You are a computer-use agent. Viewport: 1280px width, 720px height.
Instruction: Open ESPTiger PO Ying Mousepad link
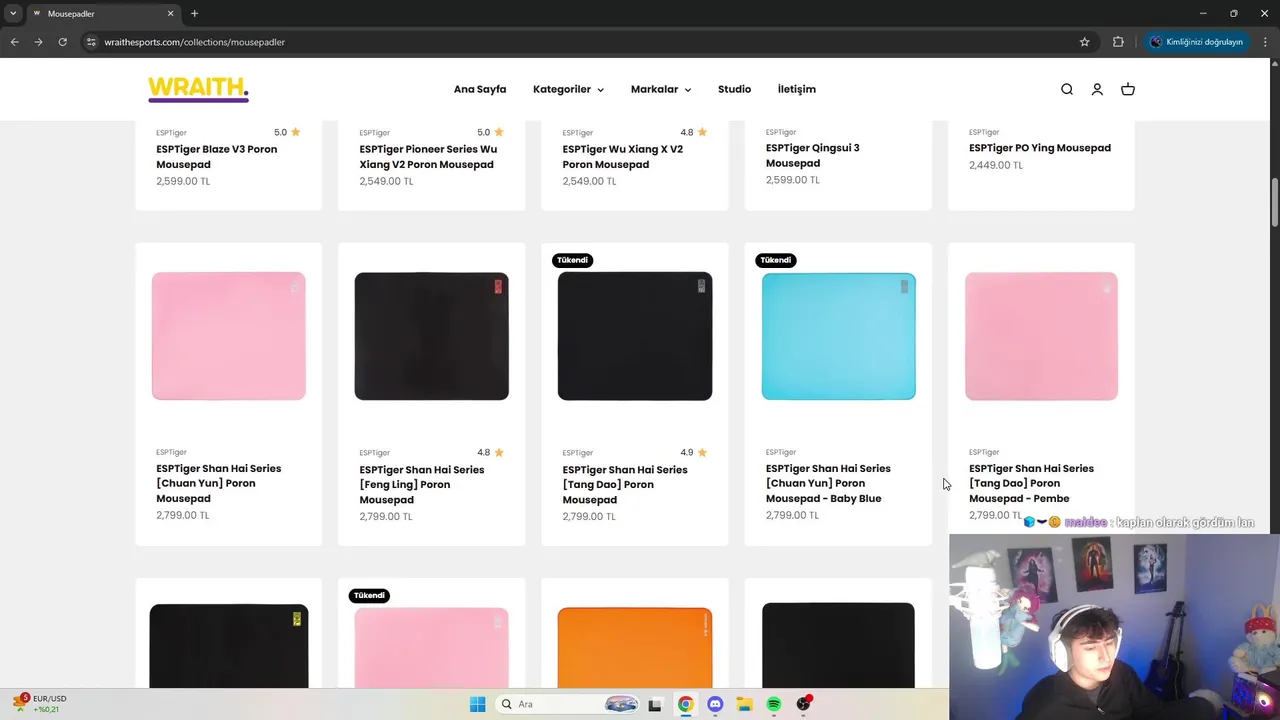(1040, 148)
